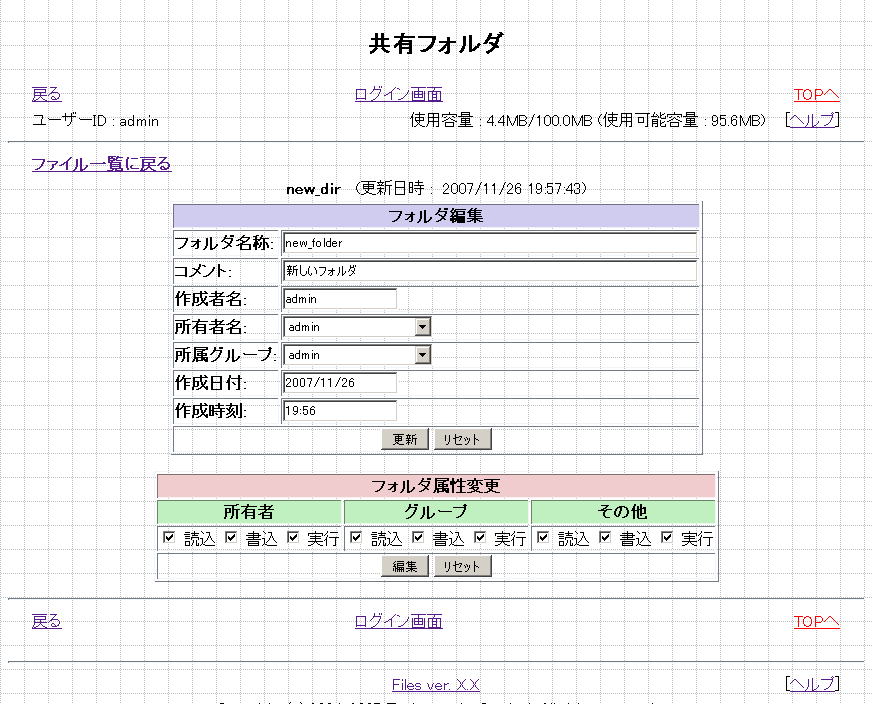Toggle その他 実行 (execute) checkbox
The width and height of the screenshot is (872, 704).
(667, 538)
